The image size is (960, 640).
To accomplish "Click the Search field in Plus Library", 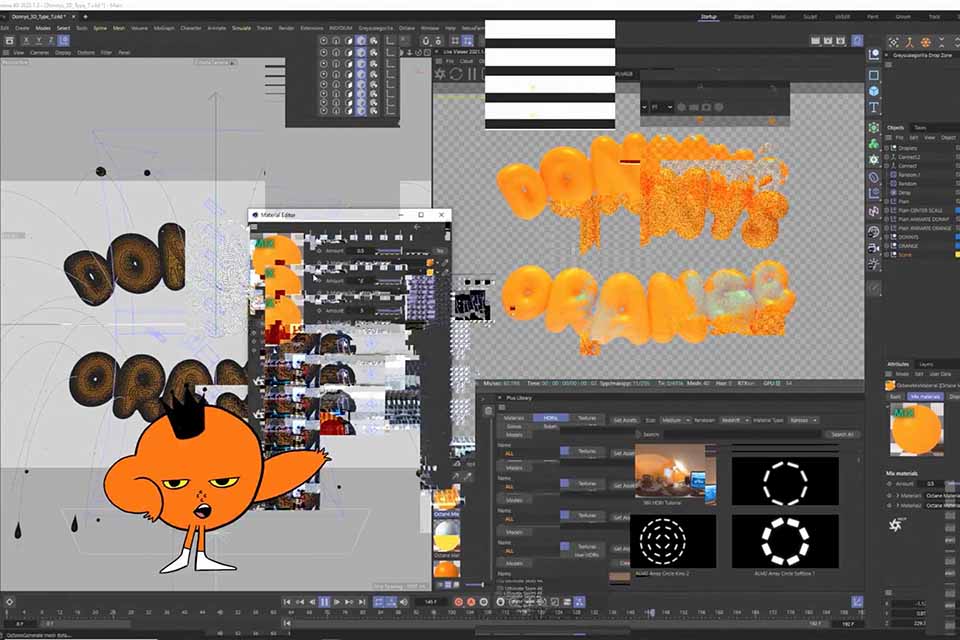I will [x=742, y=434].
